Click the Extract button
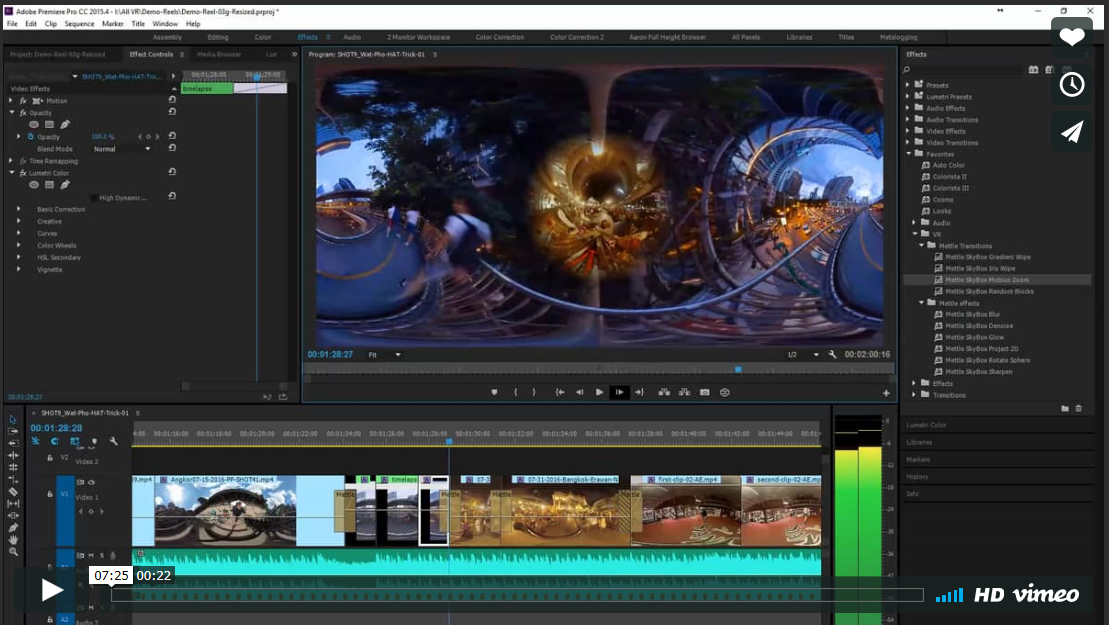Viewport: 1109px width, 625px height. tap(685, 392)
